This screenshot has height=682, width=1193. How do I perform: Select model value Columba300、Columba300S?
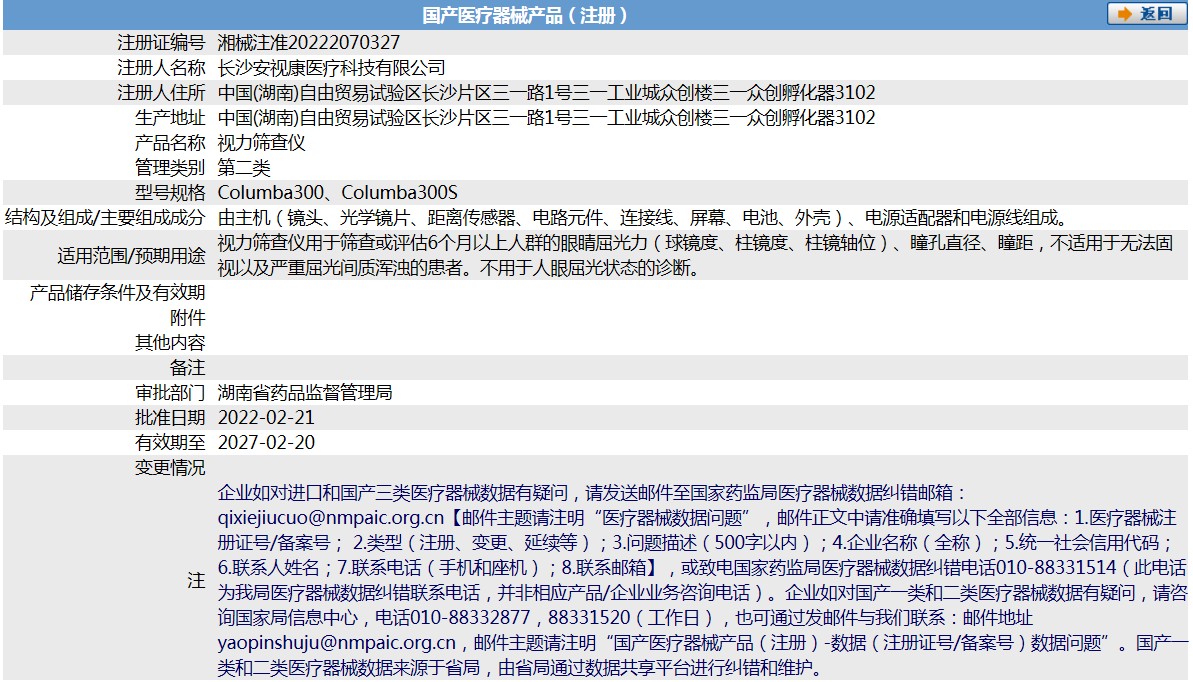pos(338,193)
